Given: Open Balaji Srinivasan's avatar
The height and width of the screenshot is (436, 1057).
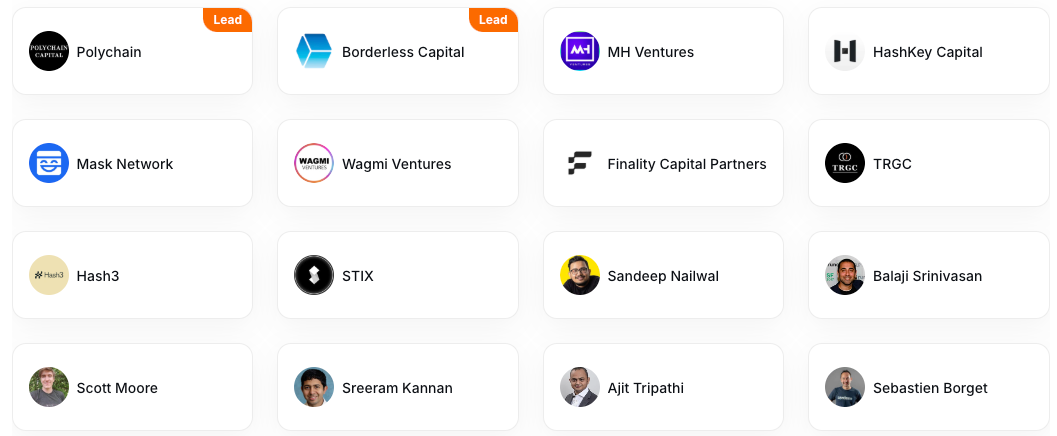Looking at the screenshot, I should point(845,275).
